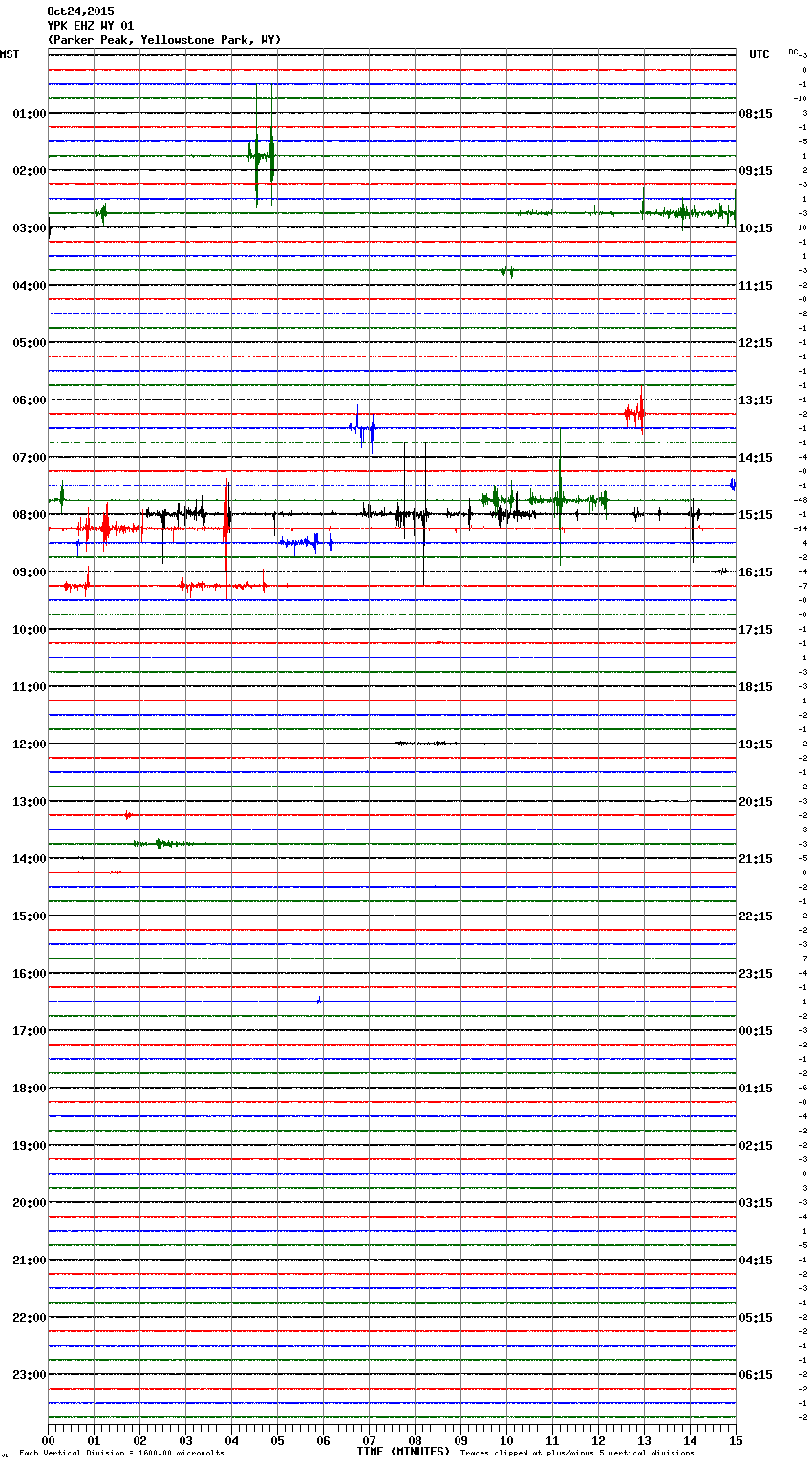The image size is (812, 1466).
Task: Click the Parker Peak, Yellowstone Park location title
Action: pos(164,40)
